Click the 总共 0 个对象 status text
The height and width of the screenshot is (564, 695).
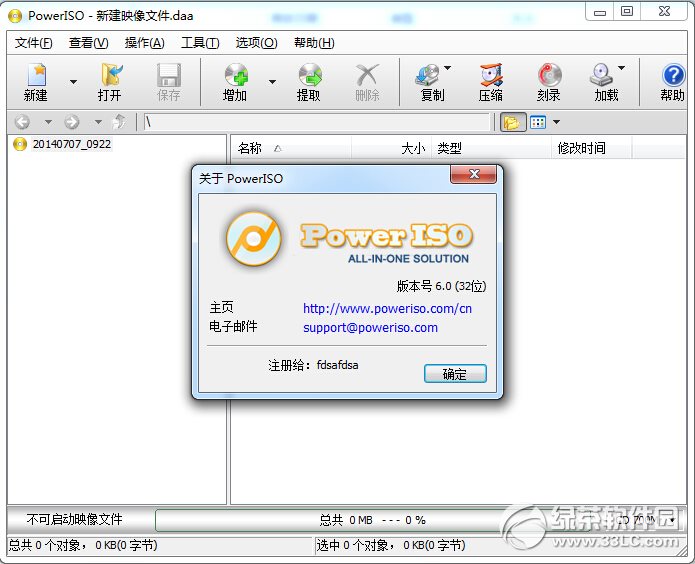(x=83, y=545)
